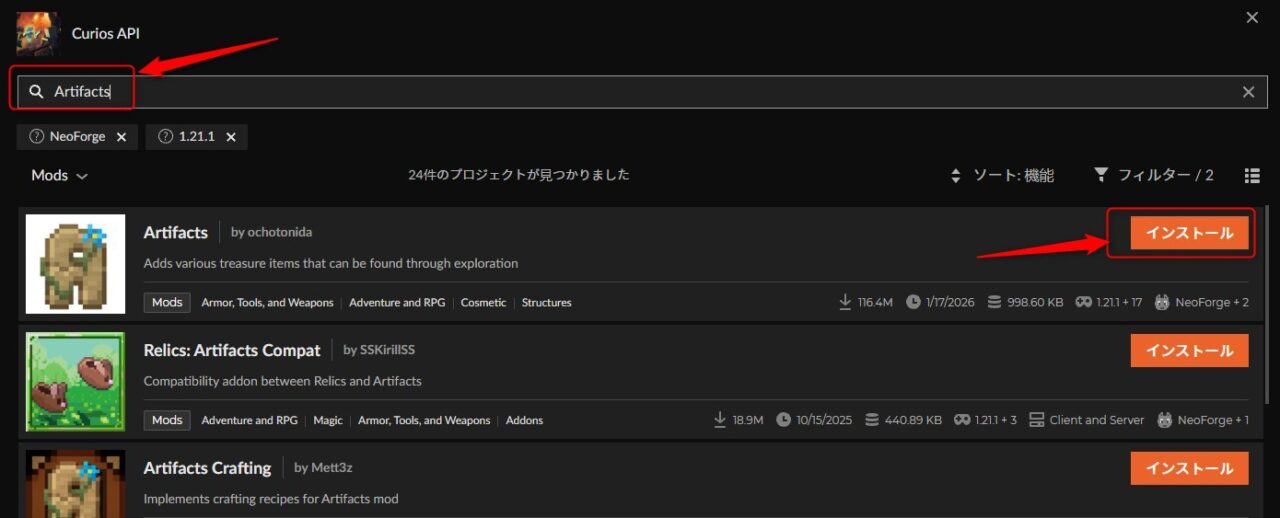Switch the list view layout
The width and height of the screenshot is (1280, 518).
pos(1252,175)
